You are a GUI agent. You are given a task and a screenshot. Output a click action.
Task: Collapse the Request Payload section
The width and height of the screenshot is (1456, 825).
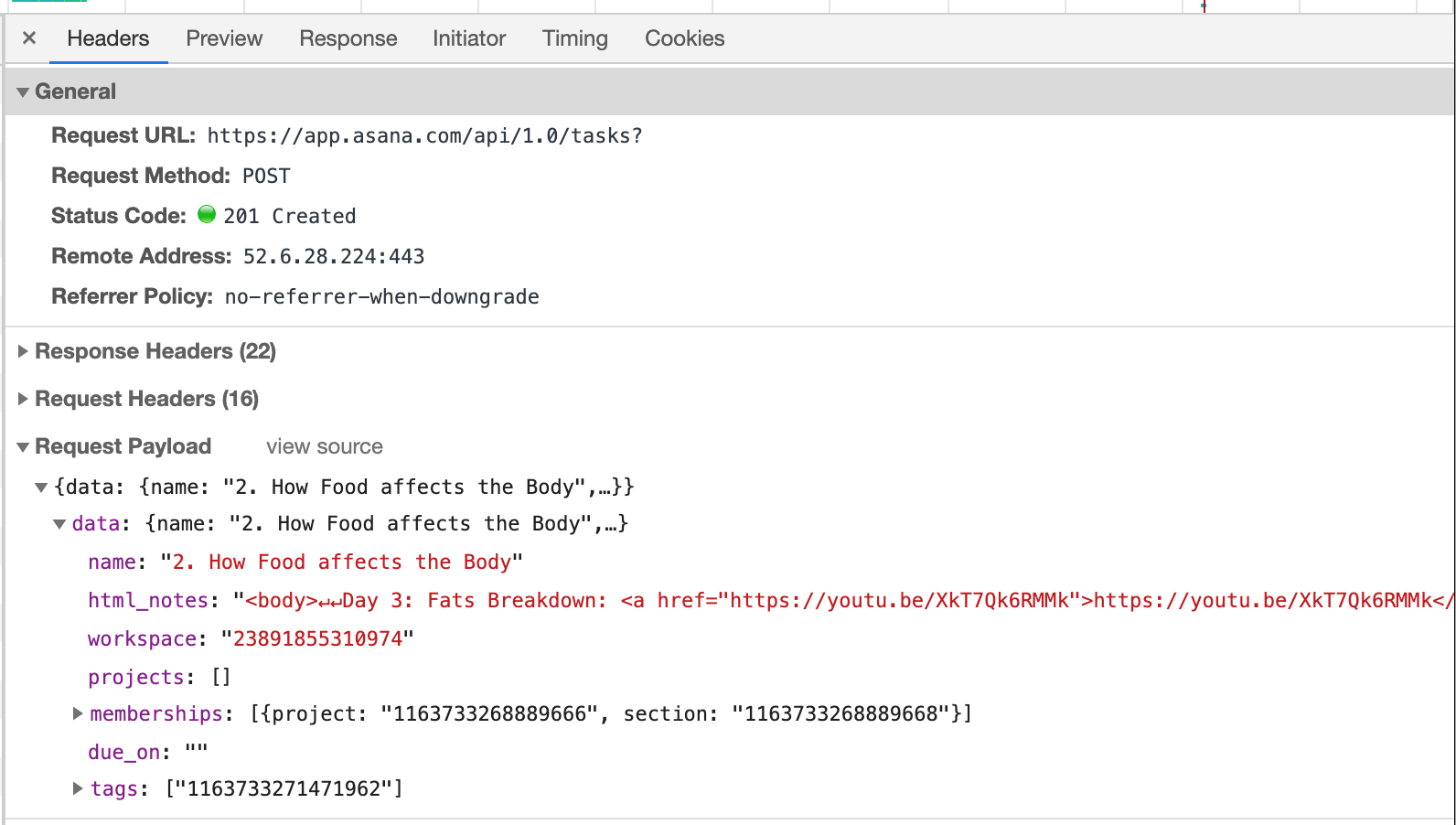coord(23,447)
